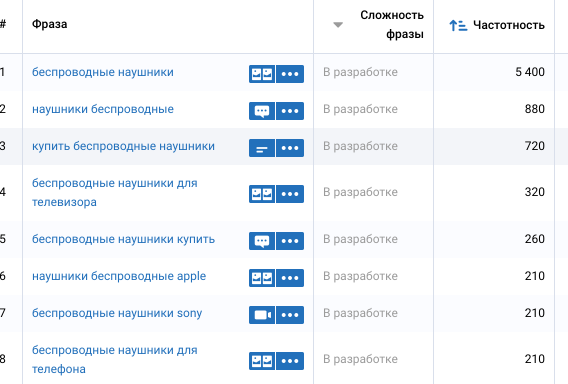Select frequency value 320

[x=535, y=192]
